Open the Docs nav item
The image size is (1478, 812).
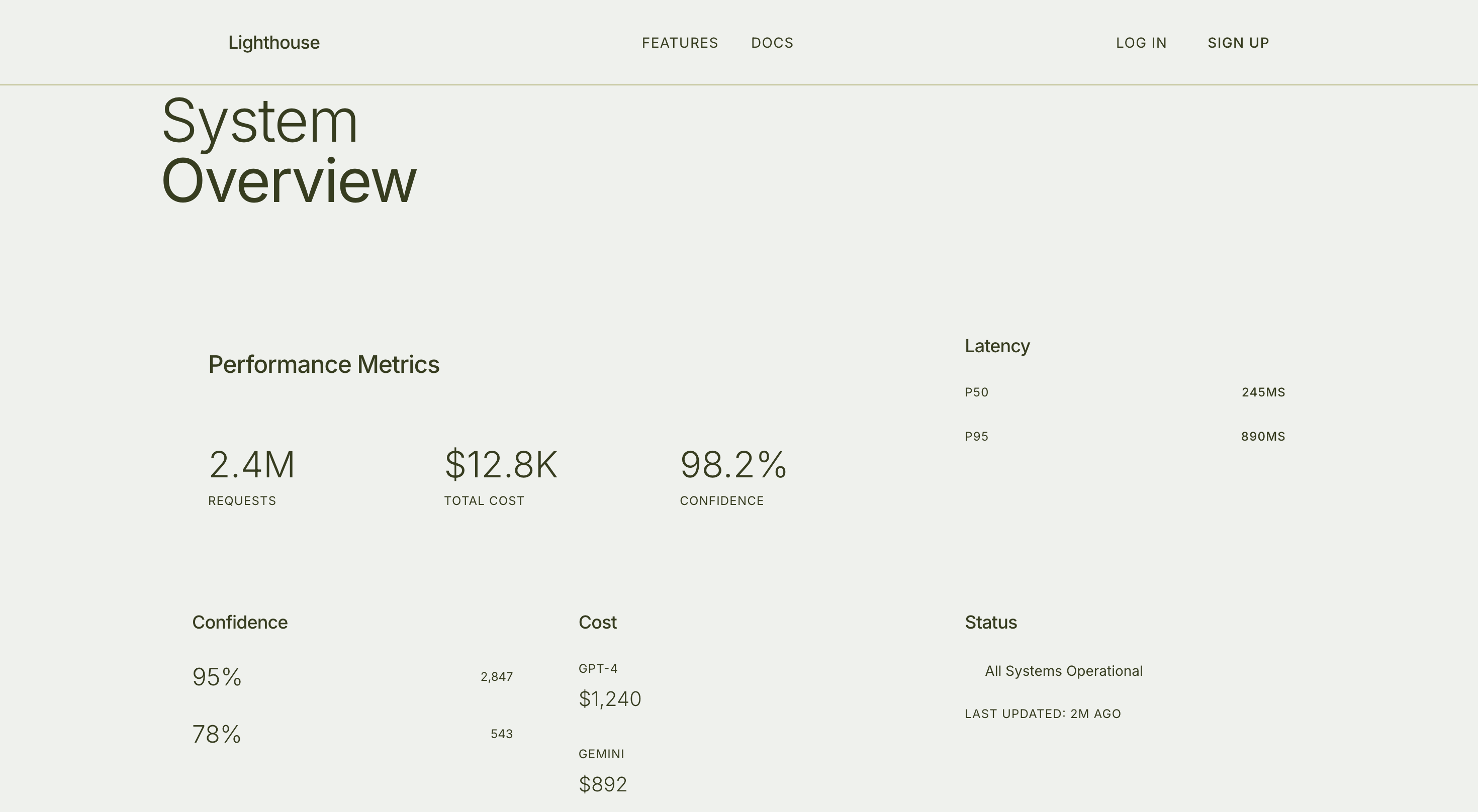772,43
